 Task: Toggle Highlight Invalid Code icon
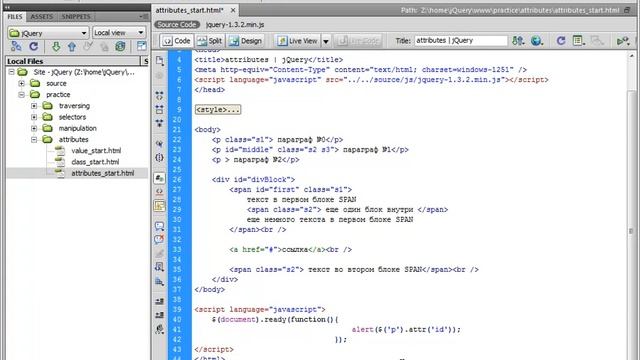coord(160,191)
